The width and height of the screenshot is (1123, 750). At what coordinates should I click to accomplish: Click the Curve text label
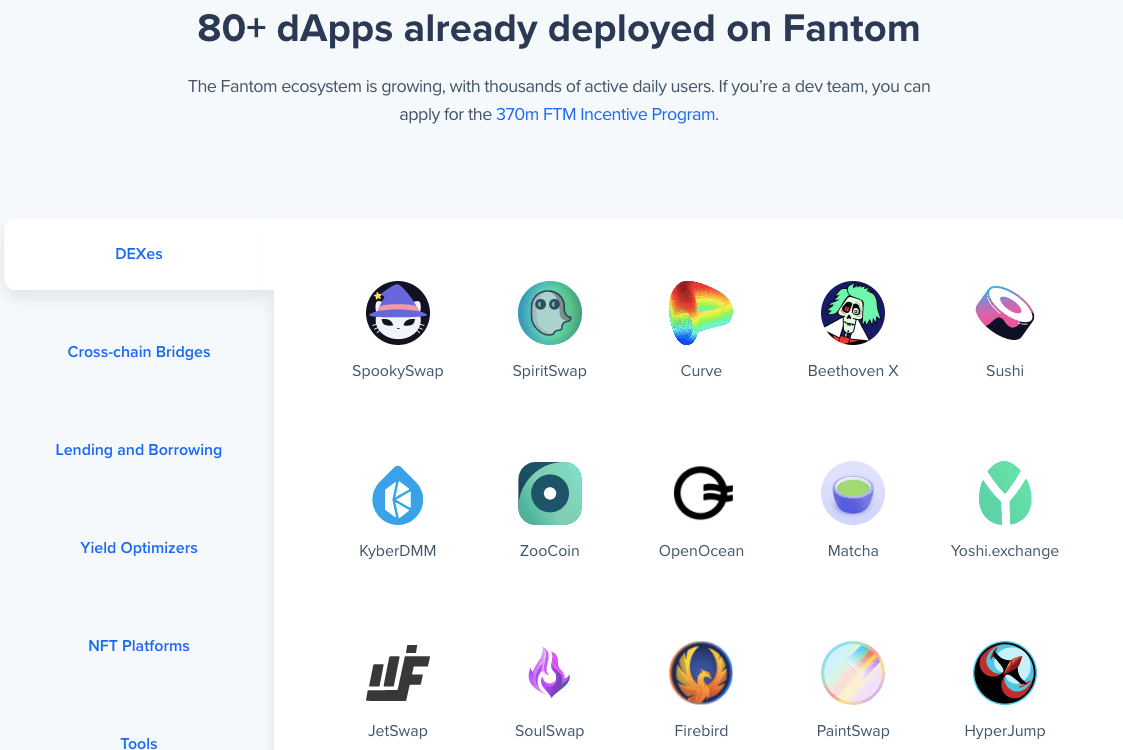click(701, 371)
